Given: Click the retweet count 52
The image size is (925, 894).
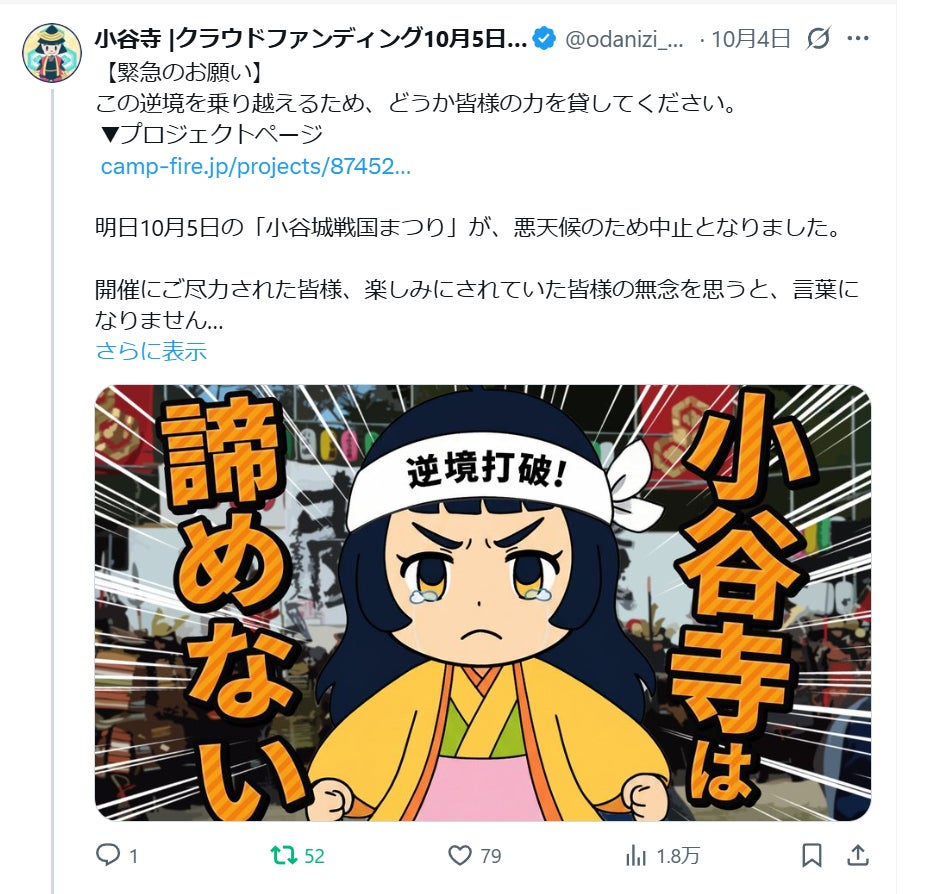Looking at the screenshot, I should 314,856.
